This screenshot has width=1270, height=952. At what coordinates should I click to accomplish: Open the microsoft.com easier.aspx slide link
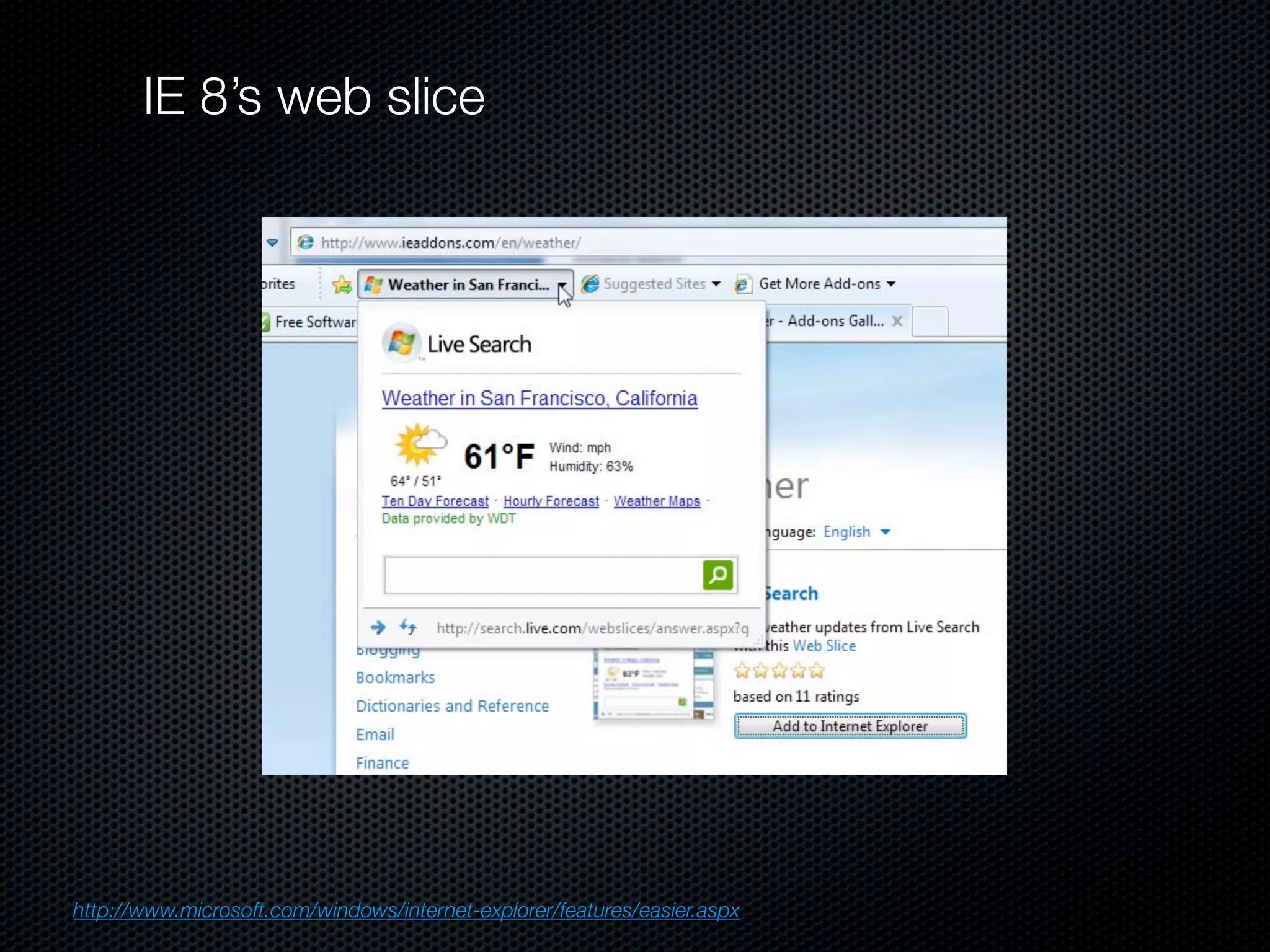tap(406, 910)
